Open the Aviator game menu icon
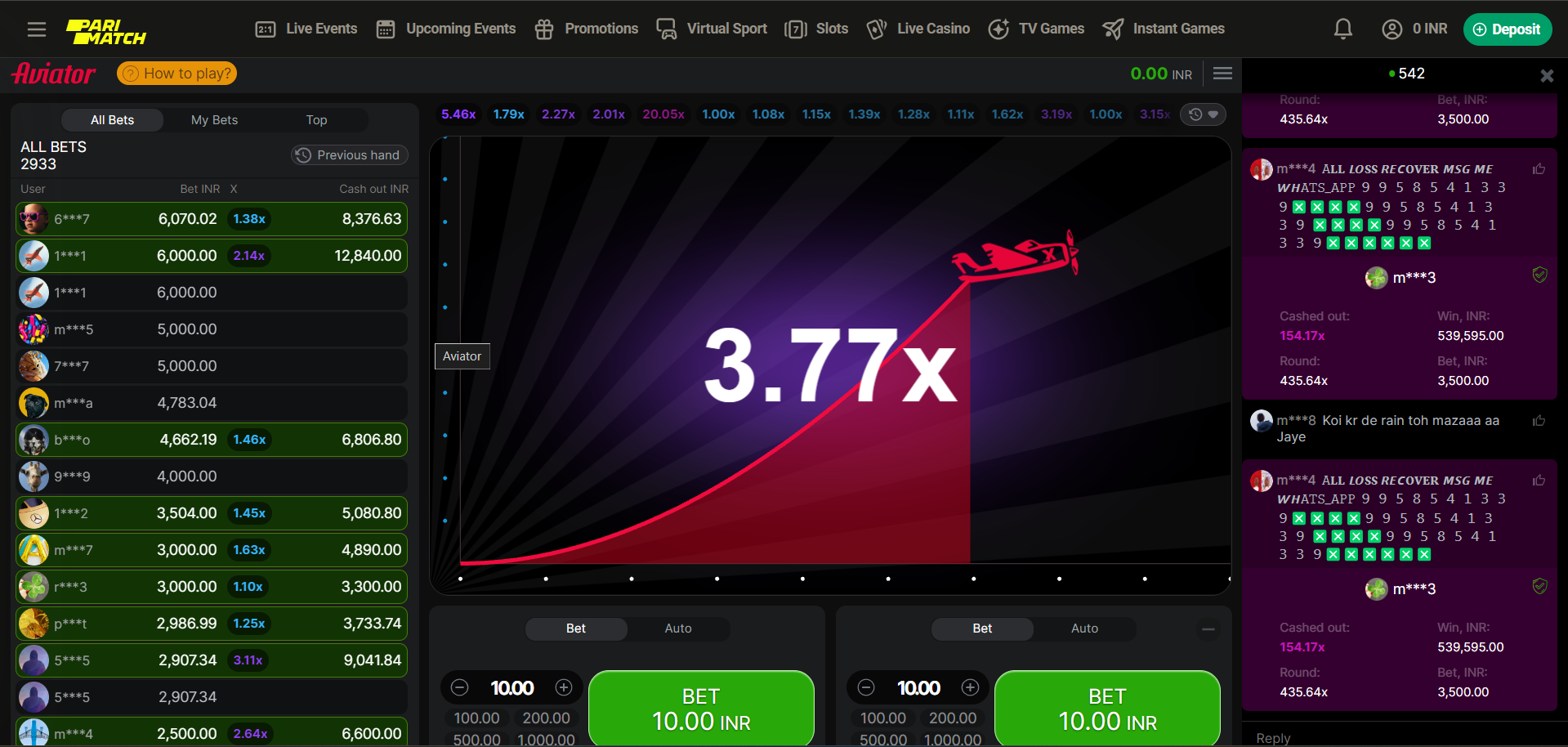Viewport: 1568px width, 747px height. (x=1222, y=74)
